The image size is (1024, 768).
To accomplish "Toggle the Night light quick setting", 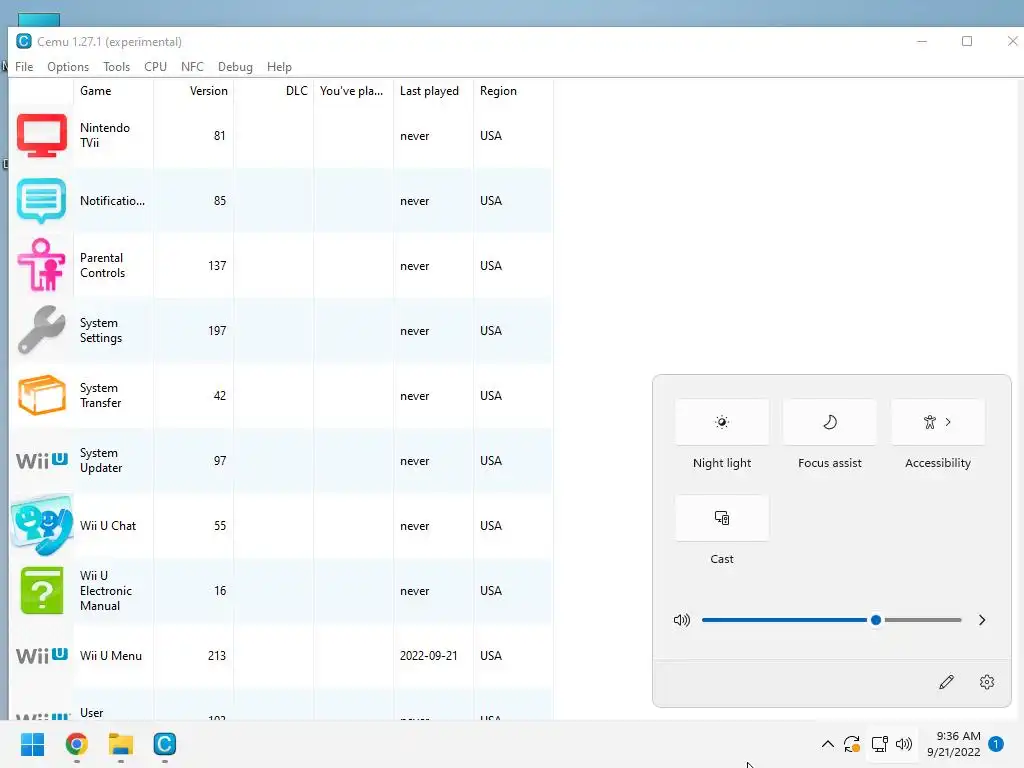I will click(722, 422).
